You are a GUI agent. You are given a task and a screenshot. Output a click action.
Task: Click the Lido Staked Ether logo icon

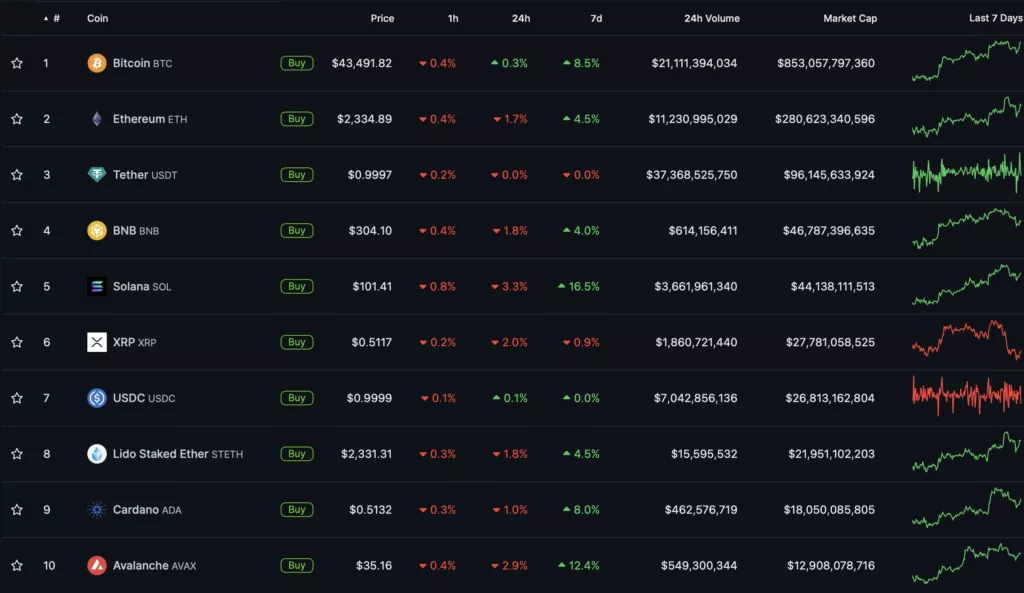(x=97, y=454)
